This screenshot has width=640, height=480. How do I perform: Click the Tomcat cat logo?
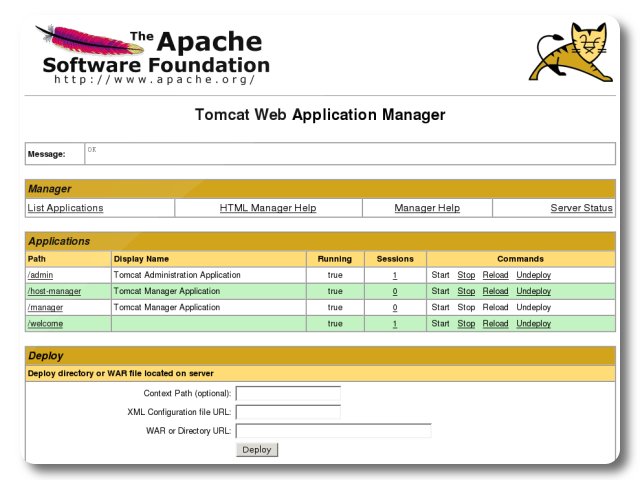(571, 51)
